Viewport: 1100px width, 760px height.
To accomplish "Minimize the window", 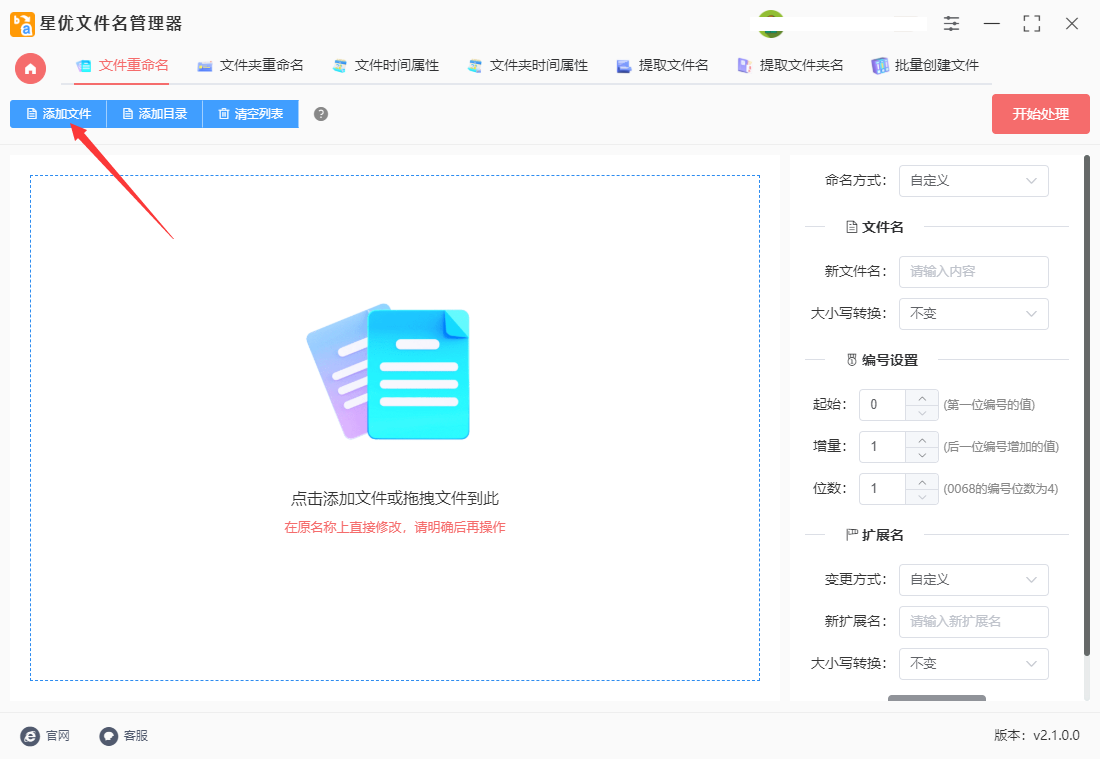I will point(992,24).
